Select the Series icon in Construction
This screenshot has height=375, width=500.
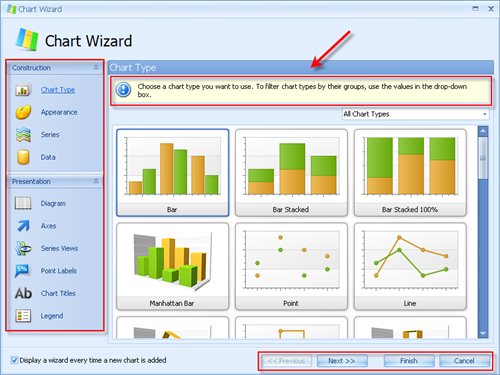tap(23, 135)
